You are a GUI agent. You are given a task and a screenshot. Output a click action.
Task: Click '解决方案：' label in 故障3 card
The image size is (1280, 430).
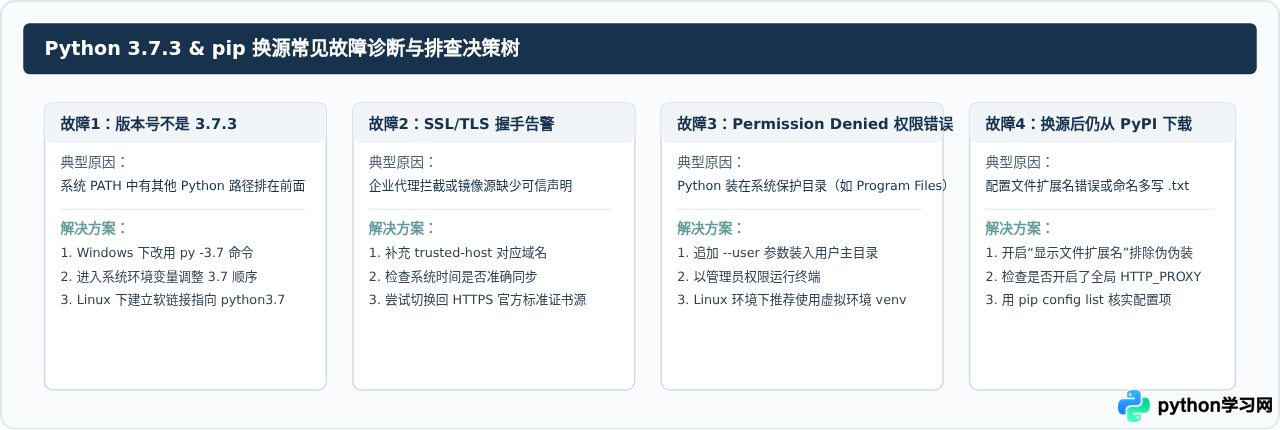[710, 229]
